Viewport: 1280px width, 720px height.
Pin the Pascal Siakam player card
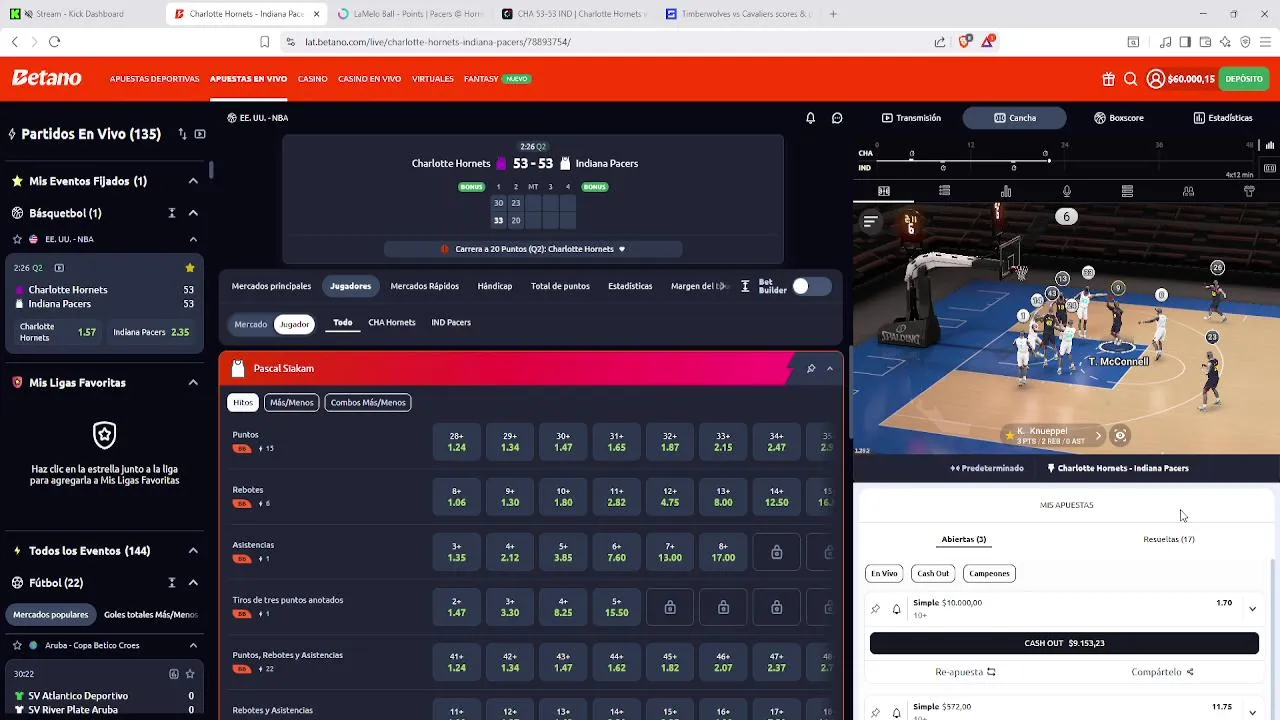point(811,369)
